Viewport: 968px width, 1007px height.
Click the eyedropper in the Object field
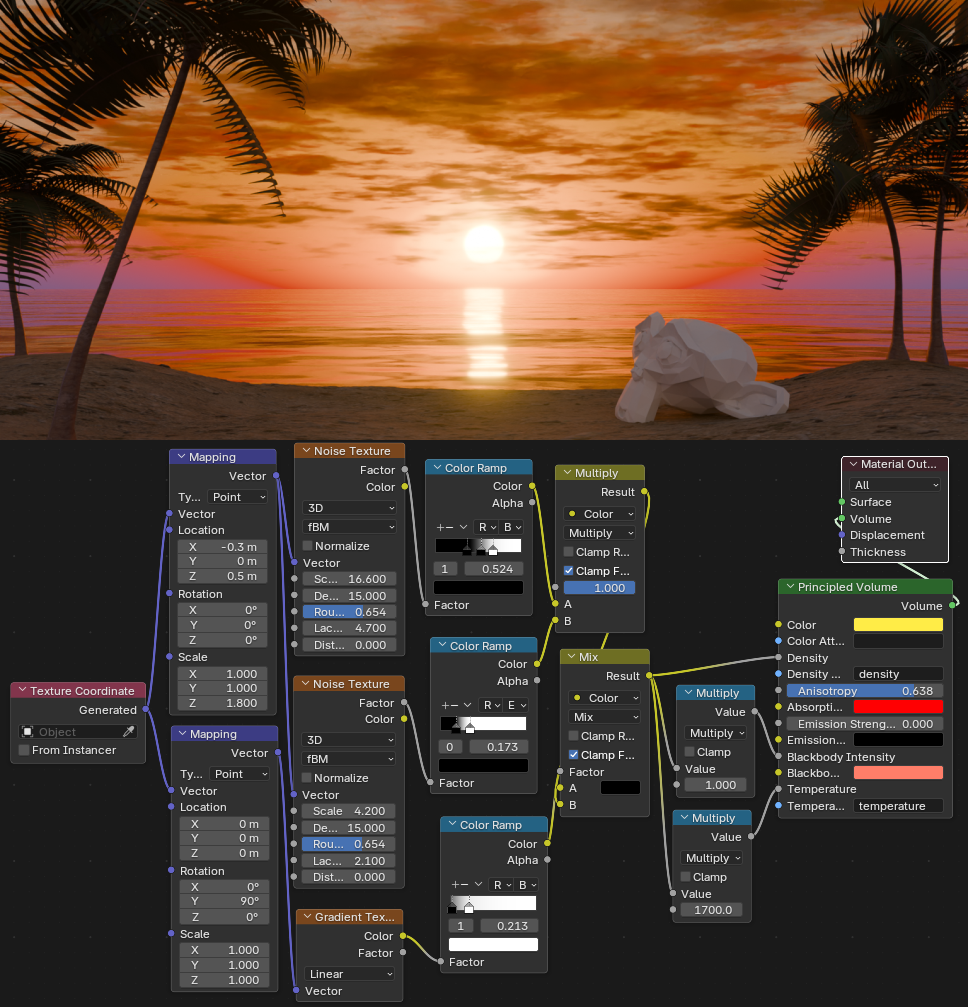[128, 732]
